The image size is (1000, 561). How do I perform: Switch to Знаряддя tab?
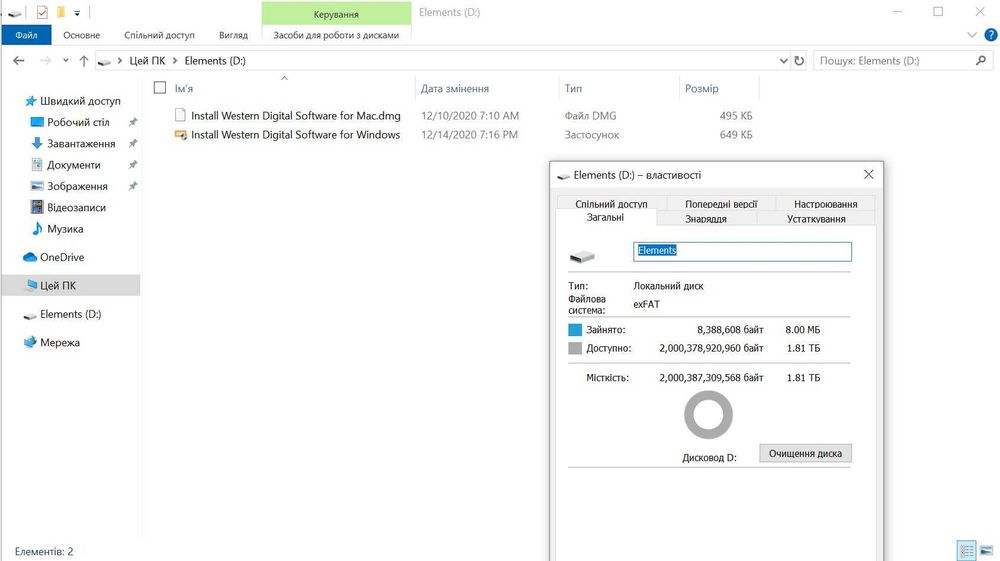tap(706, 219)
